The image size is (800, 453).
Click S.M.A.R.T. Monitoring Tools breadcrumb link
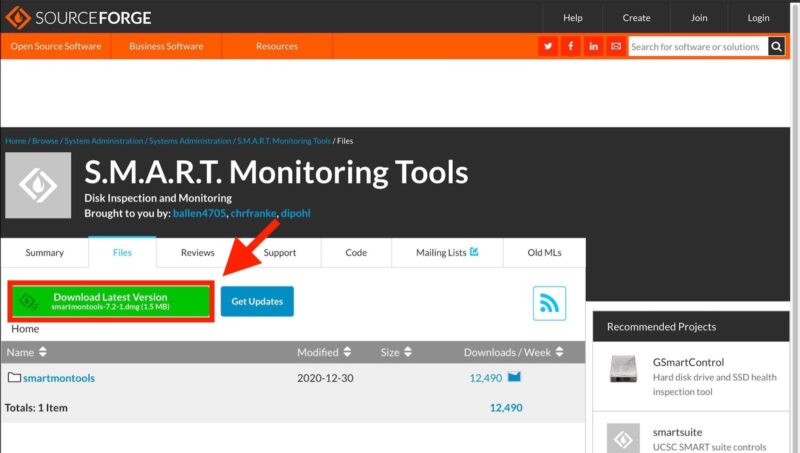284,141
